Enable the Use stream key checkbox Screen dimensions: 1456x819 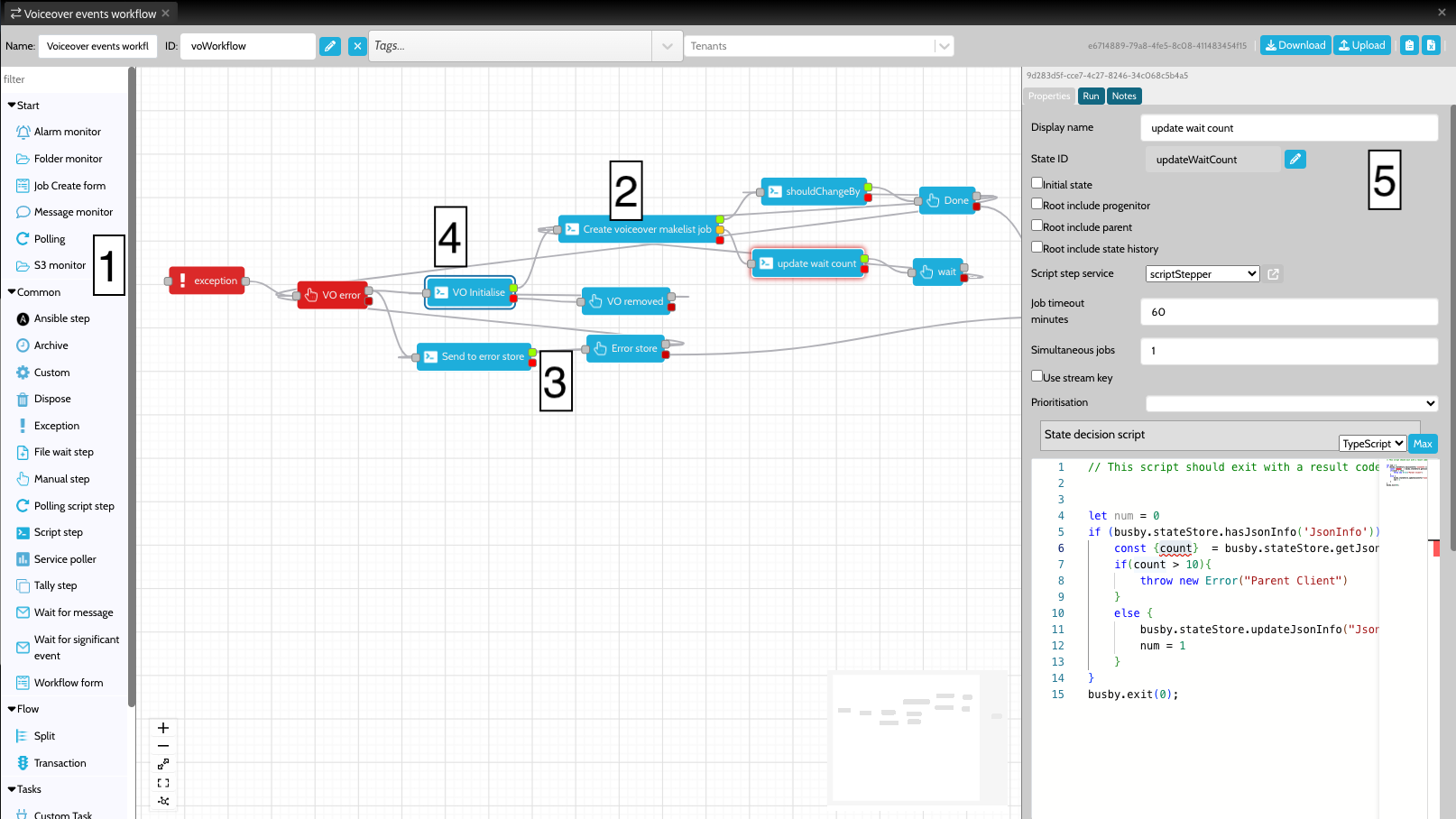pos(1037,377)
